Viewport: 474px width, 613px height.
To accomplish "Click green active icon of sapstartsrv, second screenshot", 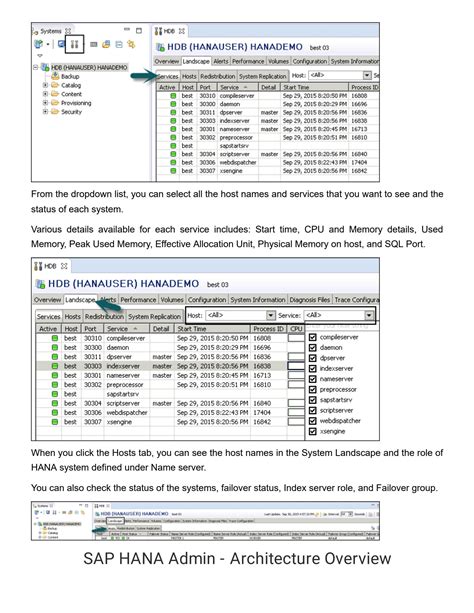I will pos(55,394).
